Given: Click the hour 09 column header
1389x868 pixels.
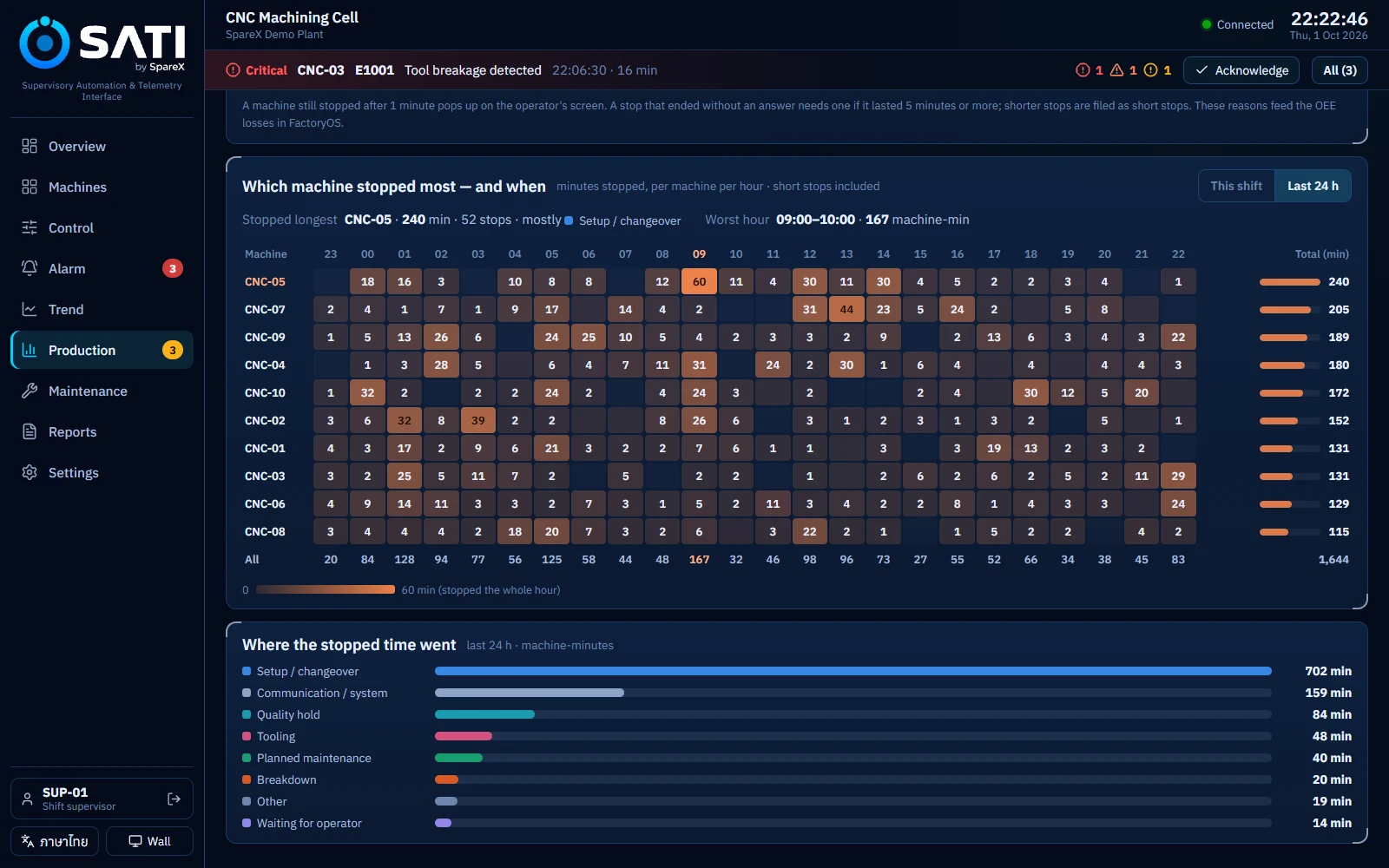Looking at the screenshot, I should tap(699, 254).
